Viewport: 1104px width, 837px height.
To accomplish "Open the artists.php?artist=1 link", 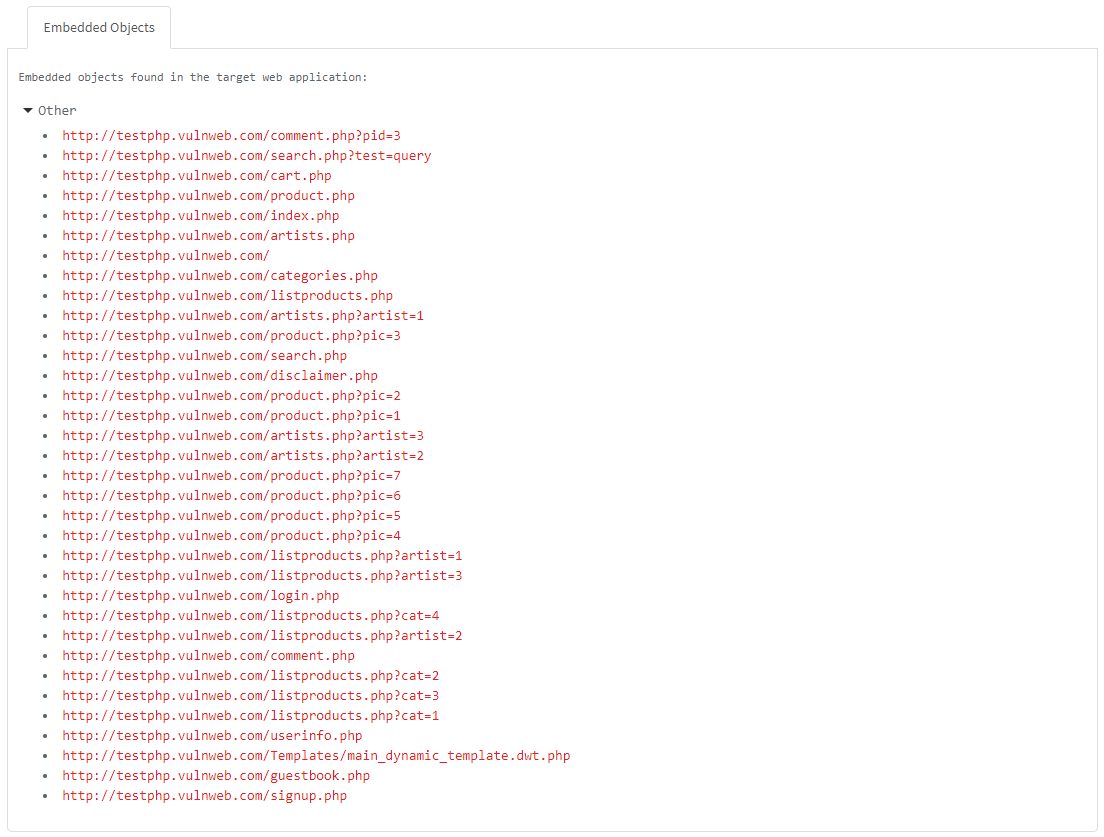I will pyautogui.click(x=243, y=316).
